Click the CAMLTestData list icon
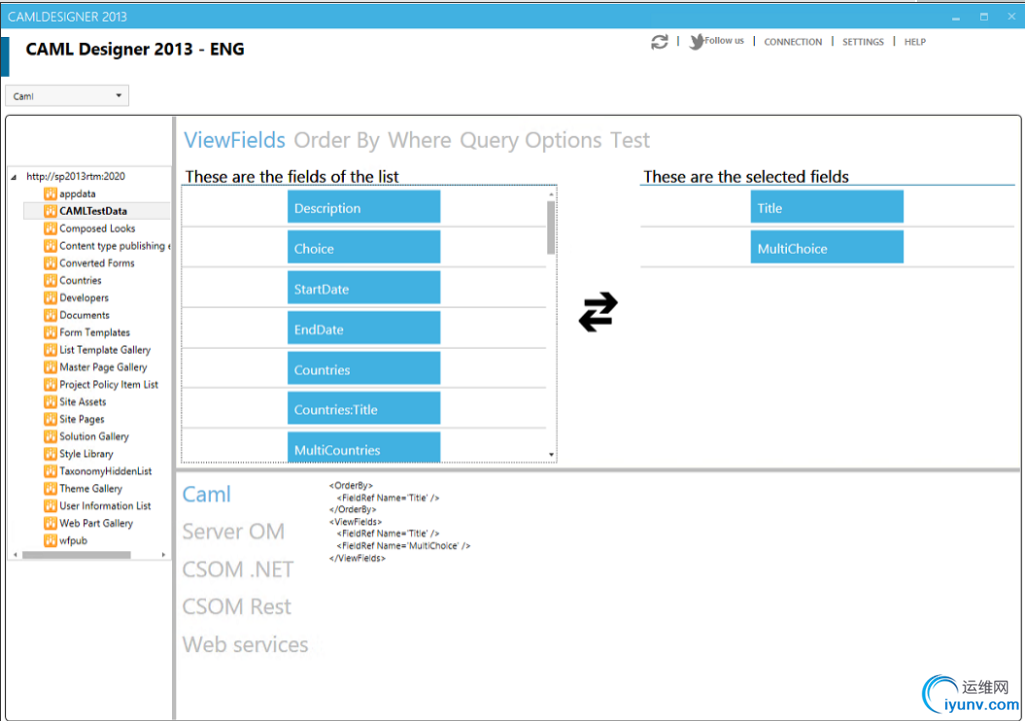The width and height of the screenshot is (1025, 721). point(50,211)
